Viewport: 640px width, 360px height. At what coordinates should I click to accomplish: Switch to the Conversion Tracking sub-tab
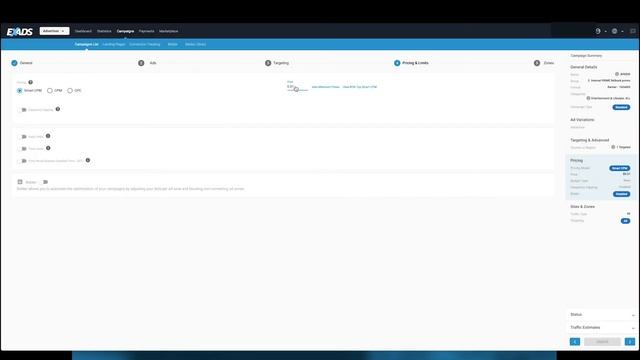145,44
